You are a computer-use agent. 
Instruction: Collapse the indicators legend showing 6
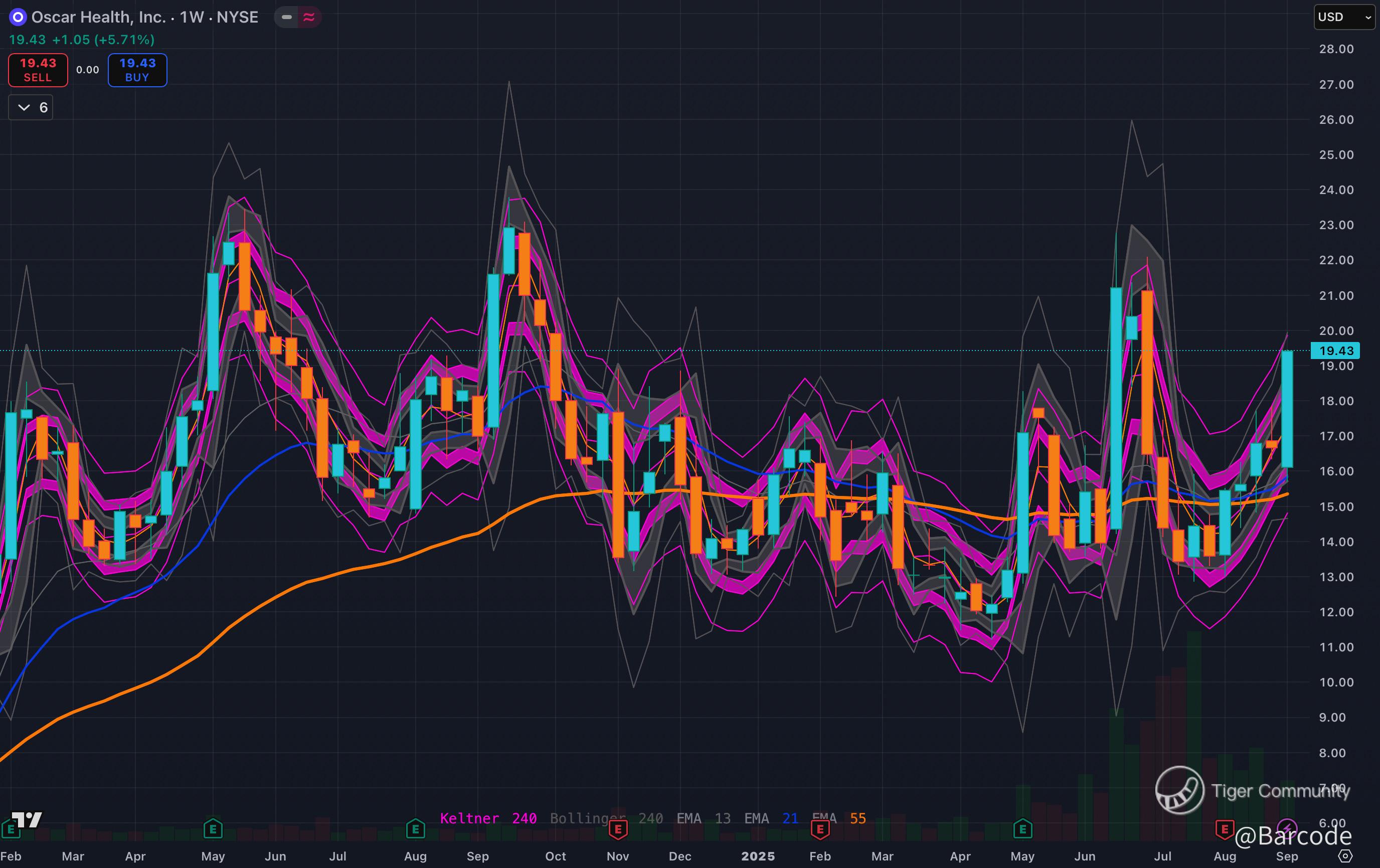pyautogui.click(x=31, y=108)
